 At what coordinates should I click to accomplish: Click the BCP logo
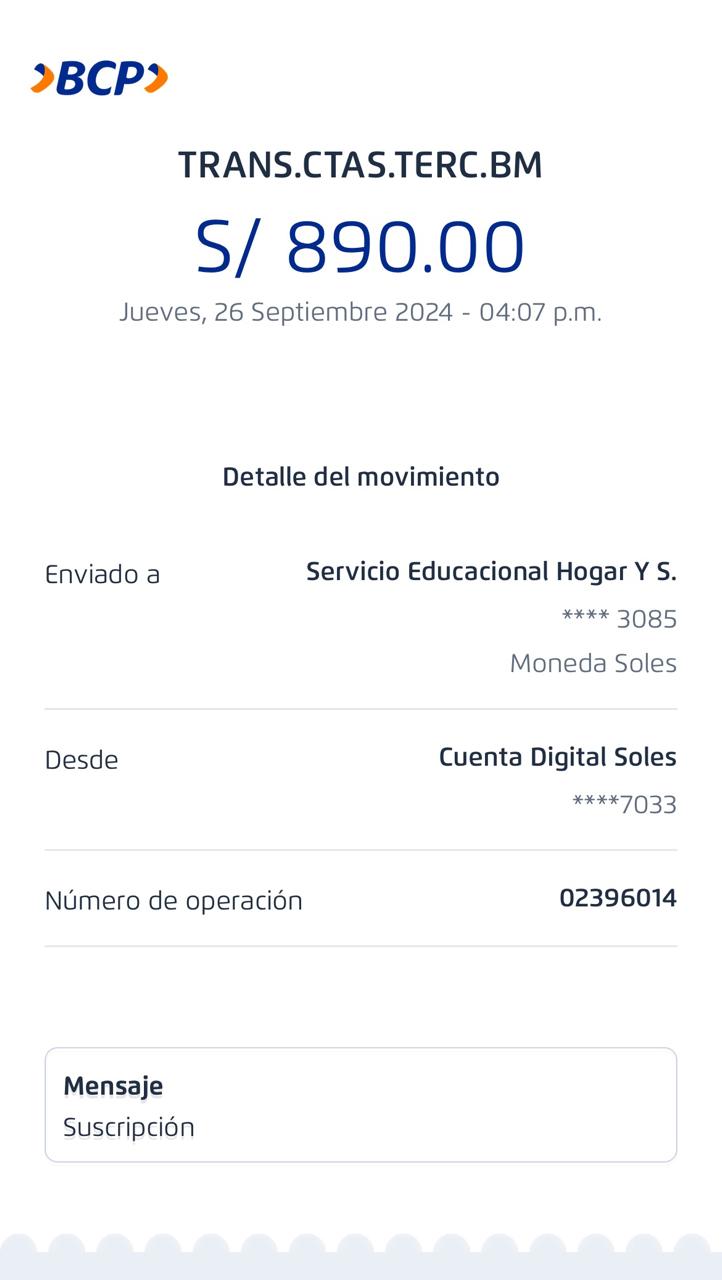(99, 78)
